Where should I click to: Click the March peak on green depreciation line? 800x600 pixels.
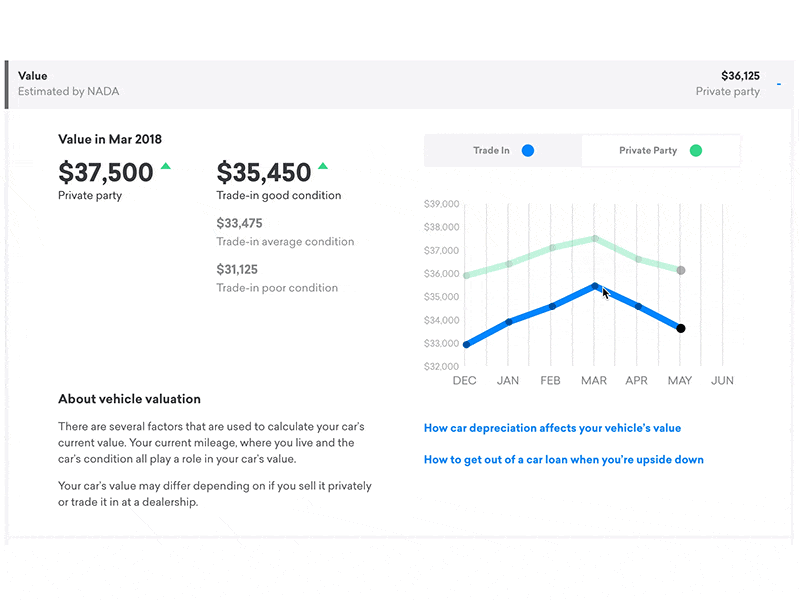[x=594, y=238]
